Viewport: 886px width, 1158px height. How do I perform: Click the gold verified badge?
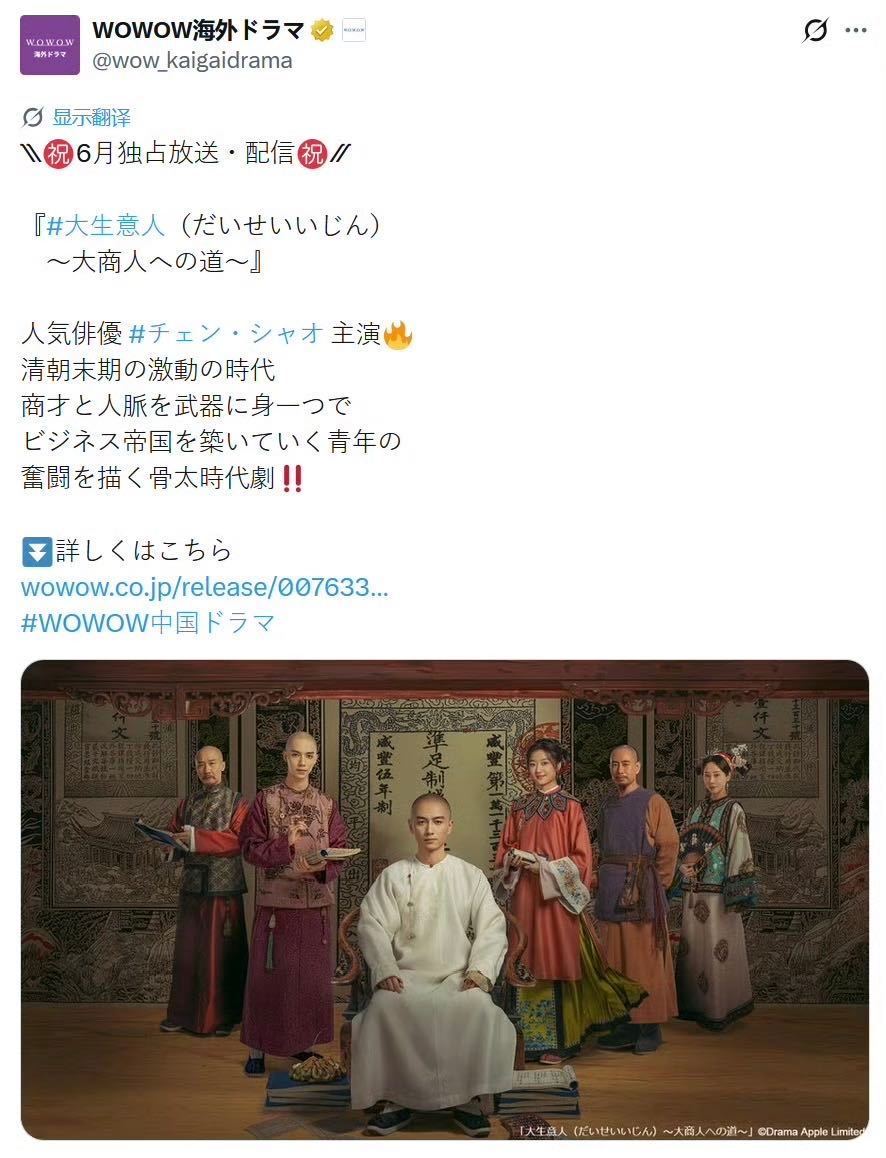coord(323,31)
